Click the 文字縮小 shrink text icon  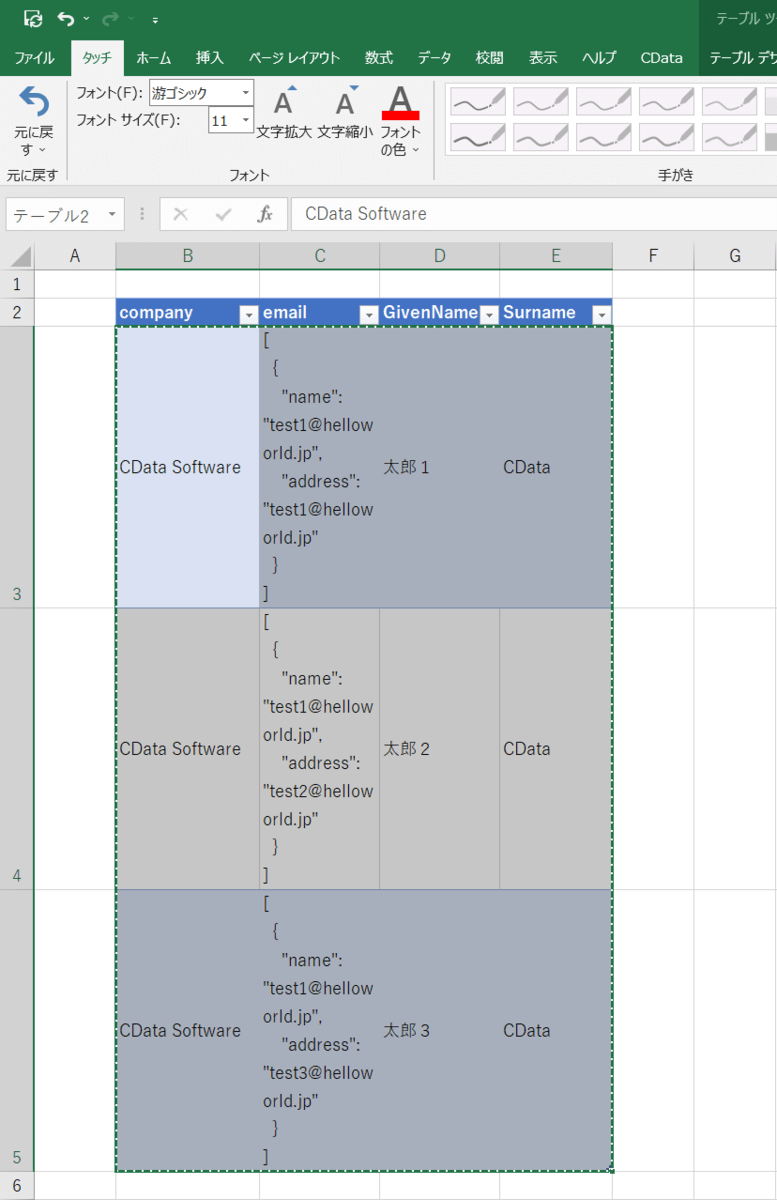345,111
